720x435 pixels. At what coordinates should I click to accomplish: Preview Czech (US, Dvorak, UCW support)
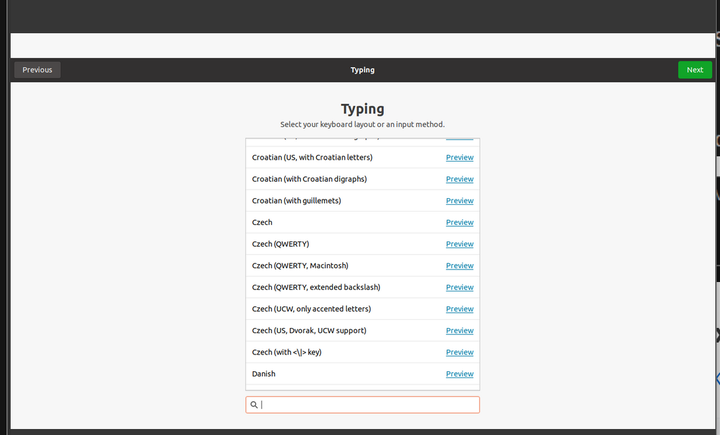(459, 331)
